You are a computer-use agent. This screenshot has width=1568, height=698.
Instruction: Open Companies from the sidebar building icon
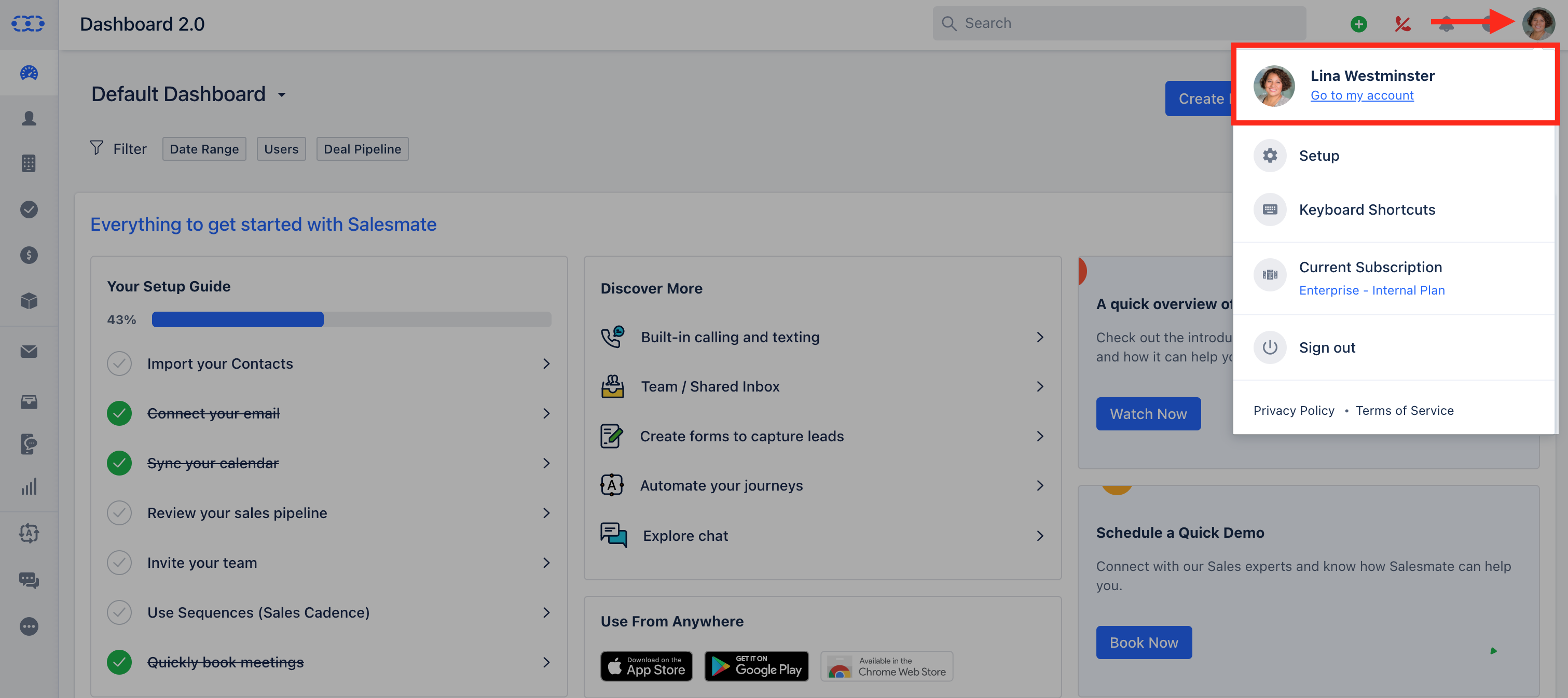pyautogui.click(x=29, y=163)
